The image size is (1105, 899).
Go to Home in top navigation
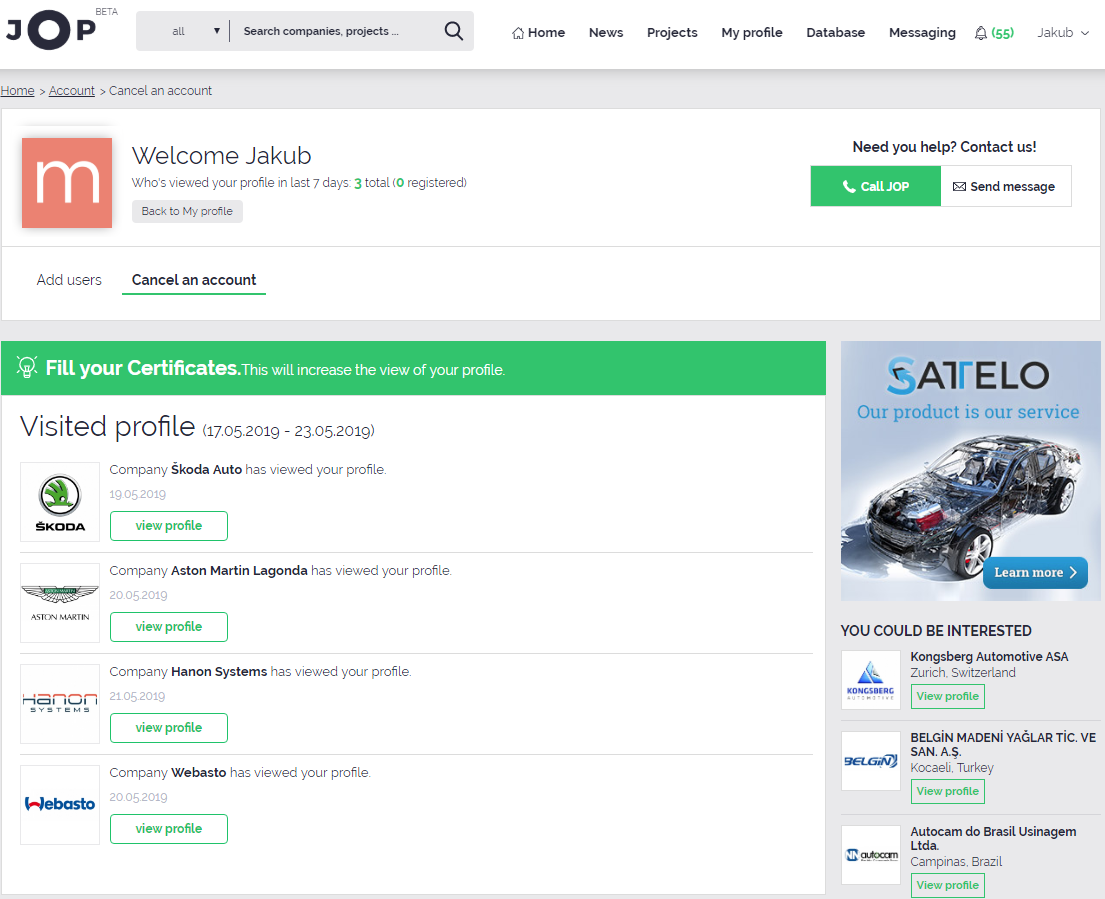pyautogui.click(x=538, y=32)
